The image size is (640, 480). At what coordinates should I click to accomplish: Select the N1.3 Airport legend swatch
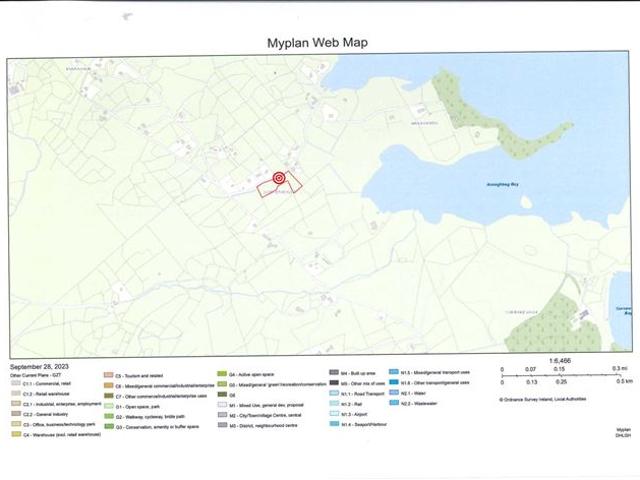point(334,413)
